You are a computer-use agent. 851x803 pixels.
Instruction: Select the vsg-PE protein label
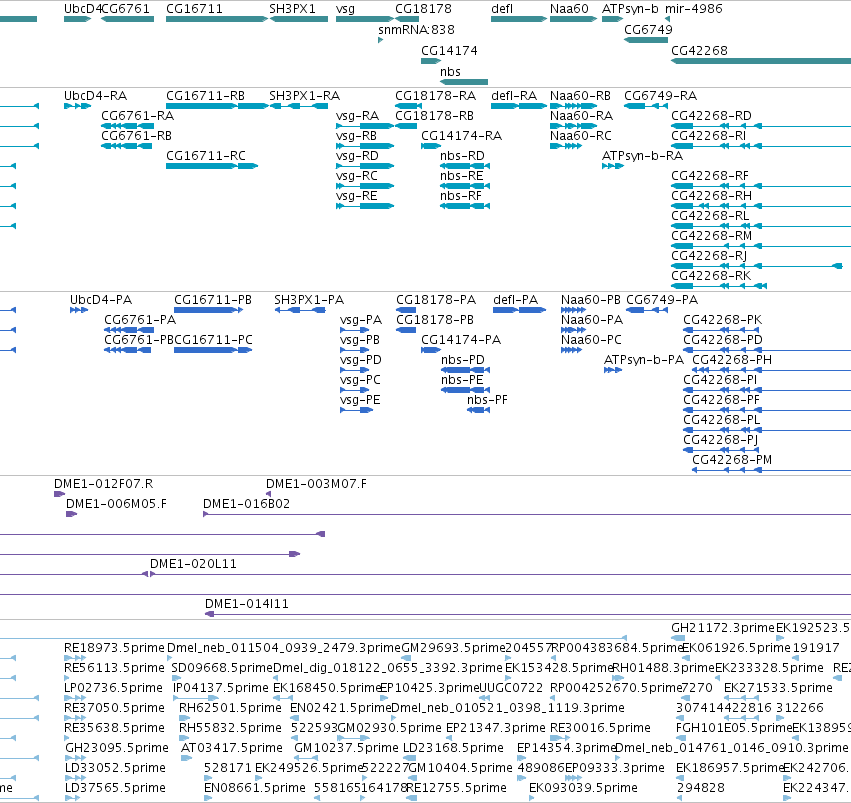click(360, 400)
